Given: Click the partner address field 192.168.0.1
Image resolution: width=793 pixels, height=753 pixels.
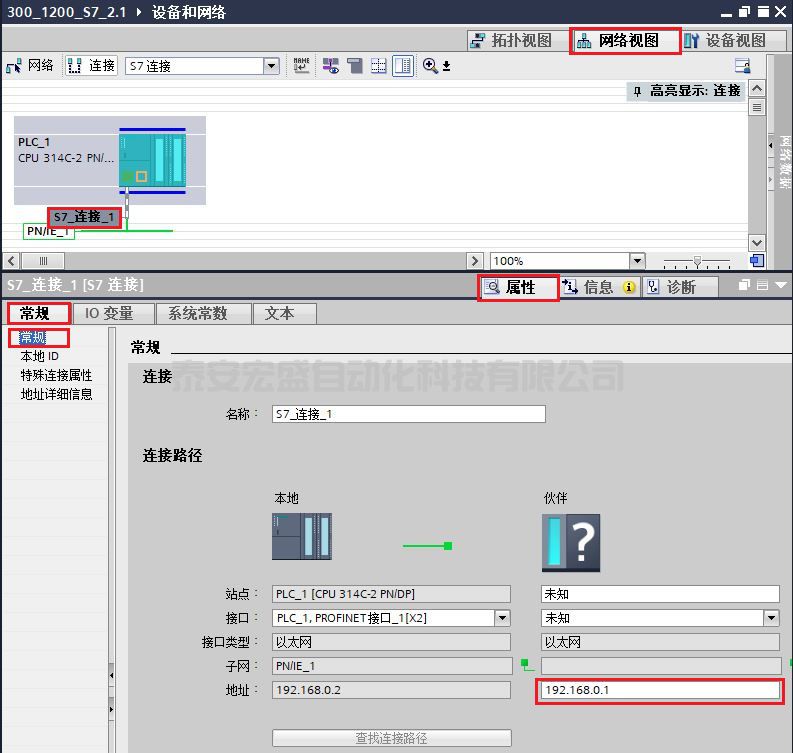Looking at the screenshot, I should point(659,690).
